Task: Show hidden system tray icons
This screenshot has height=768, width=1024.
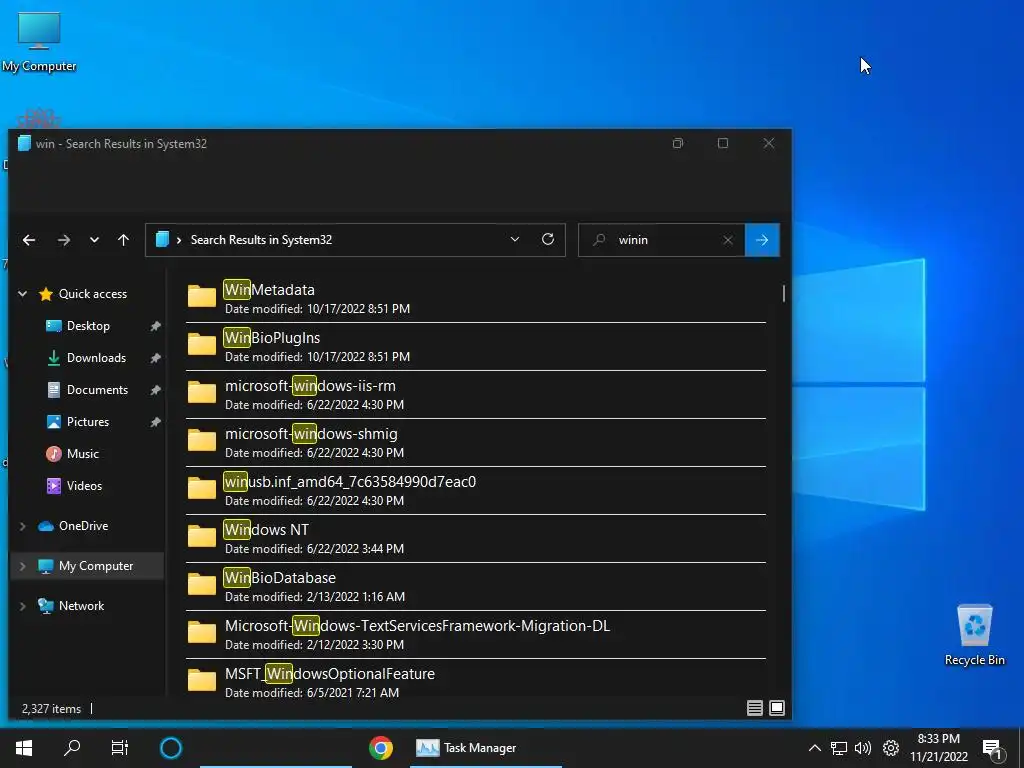Action: coord(814,748)
